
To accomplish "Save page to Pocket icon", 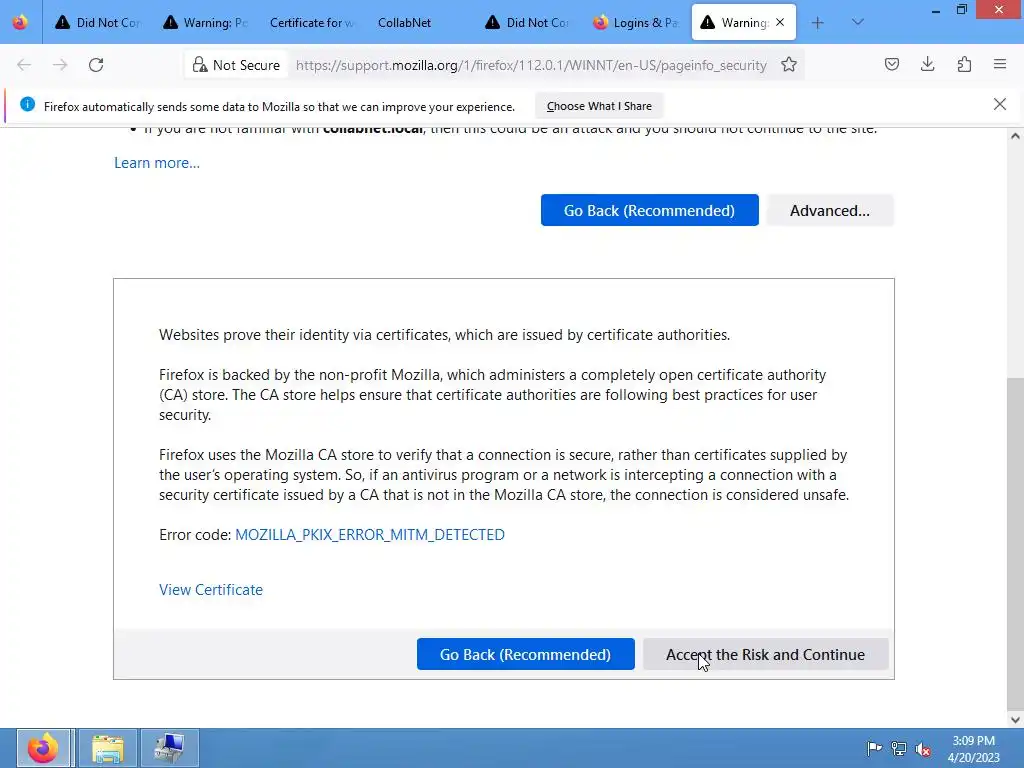I will [x=891, y=65].
